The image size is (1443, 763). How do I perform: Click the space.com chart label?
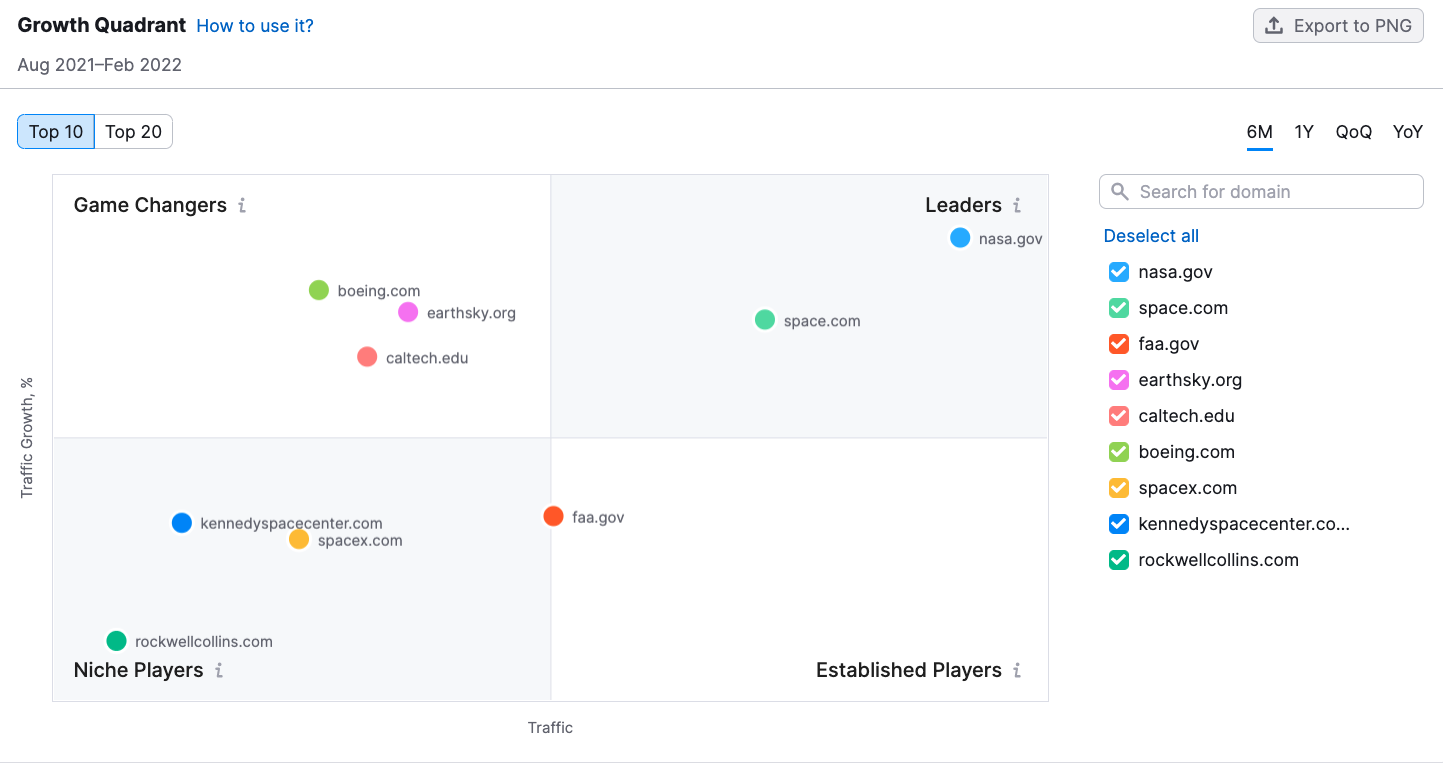822,321
